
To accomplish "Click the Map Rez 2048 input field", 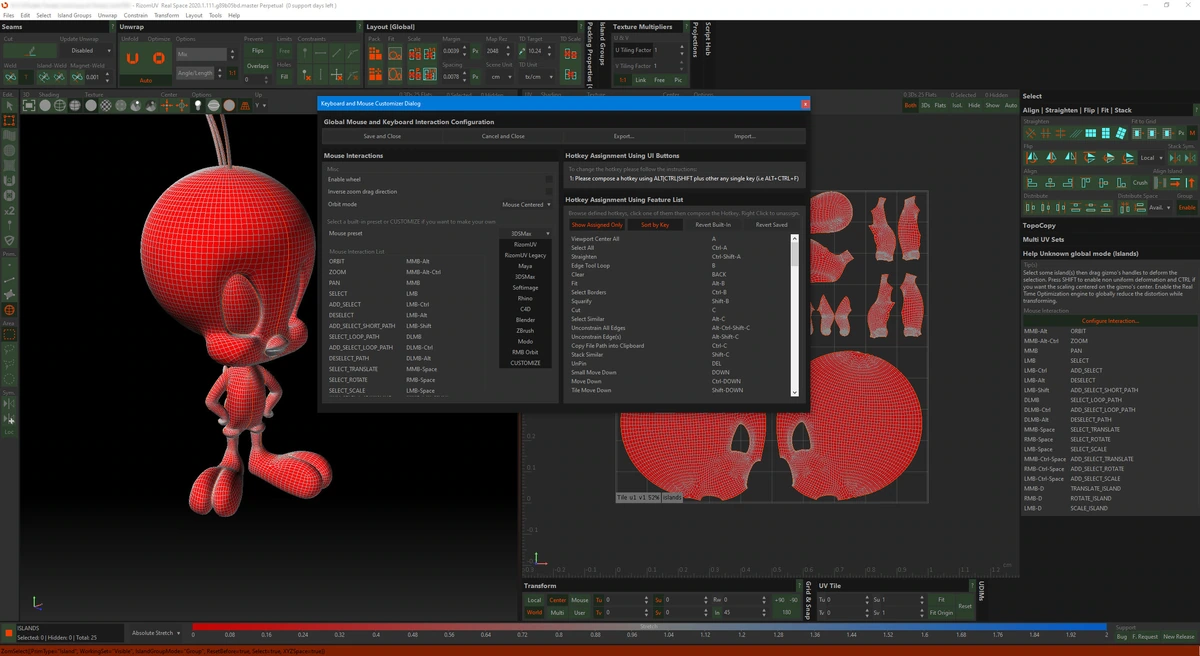I will 494,50.
